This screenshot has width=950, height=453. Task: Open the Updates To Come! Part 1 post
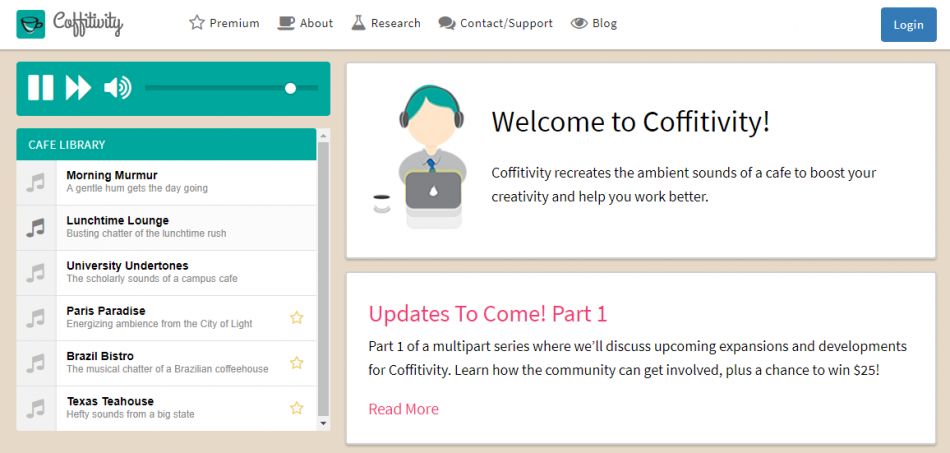(x=487, y=314)
